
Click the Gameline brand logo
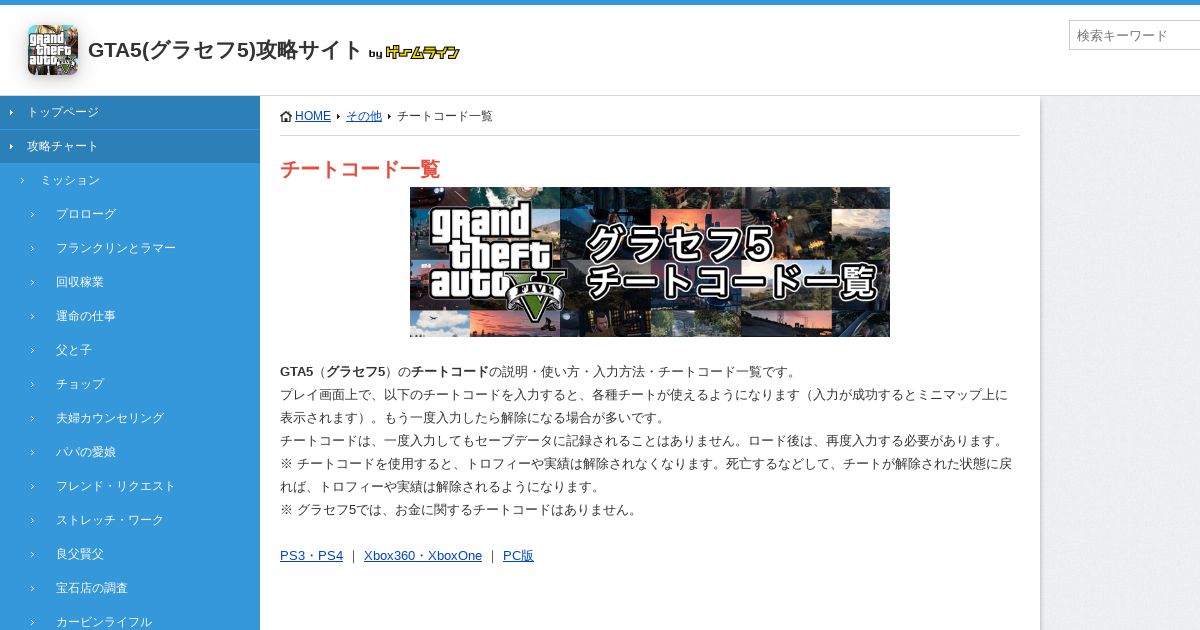422,52
